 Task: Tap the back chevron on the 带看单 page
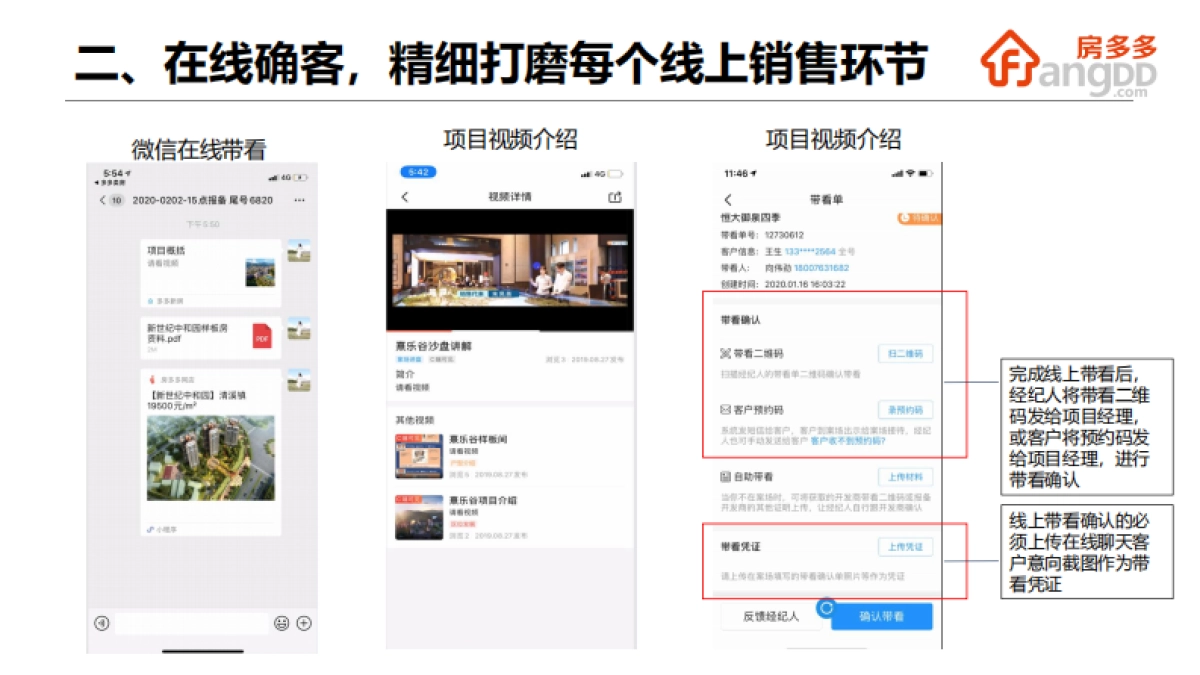coord(727,198)
